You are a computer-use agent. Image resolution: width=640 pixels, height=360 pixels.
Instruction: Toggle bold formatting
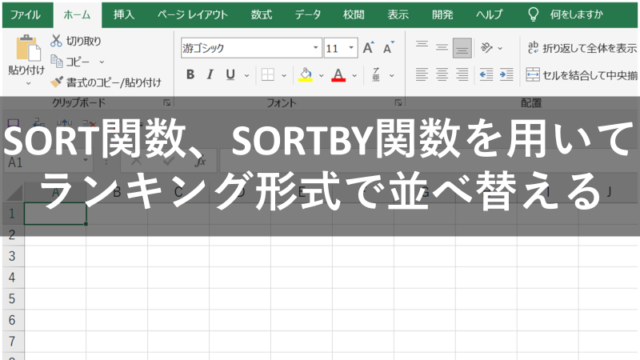(190, 75)
